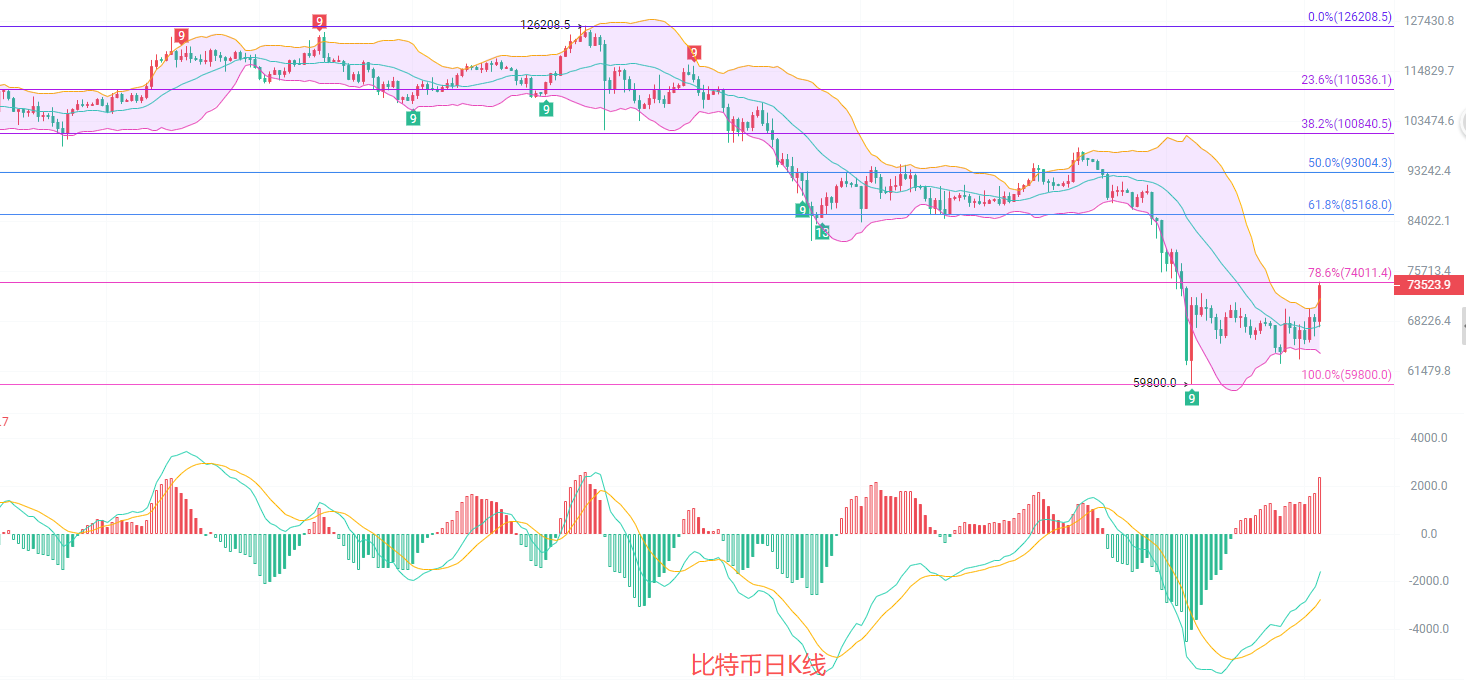The height and width of the screenshot is (684, 1466).
Task: Click the red 73523.9 current price tag
Action: (x=1428, y=285)
